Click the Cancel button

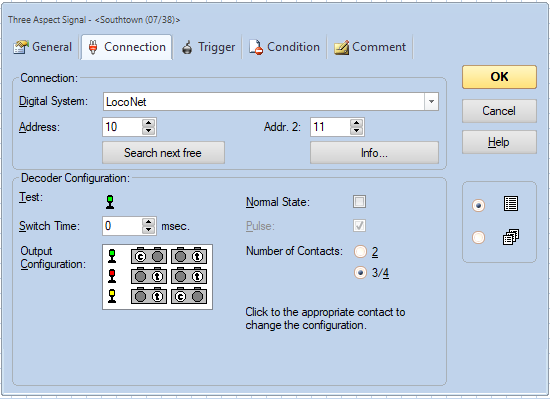point(499,111)
